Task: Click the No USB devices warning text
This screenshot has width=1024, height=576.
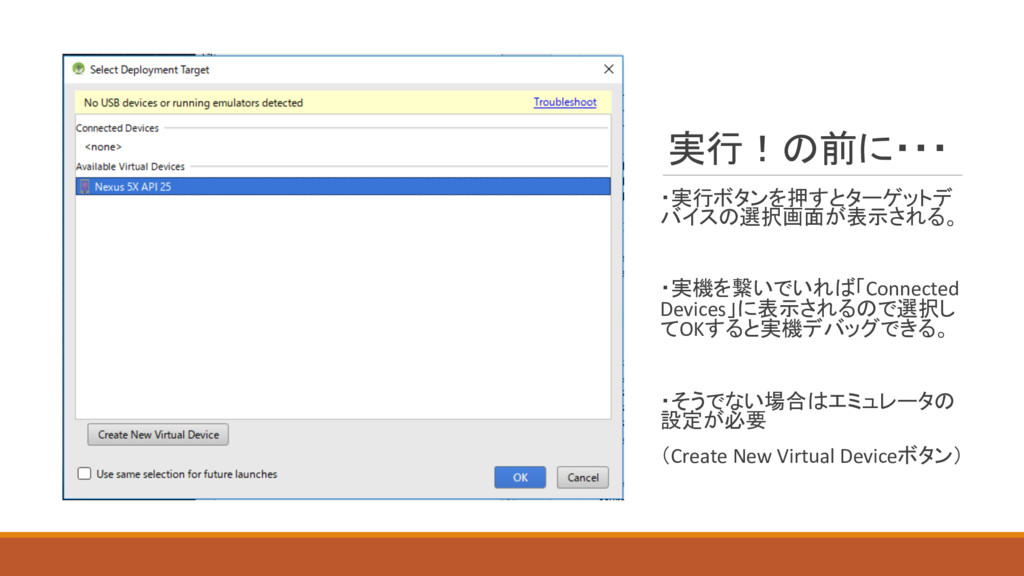Action: pyautogui.click(x=193, y=103)
